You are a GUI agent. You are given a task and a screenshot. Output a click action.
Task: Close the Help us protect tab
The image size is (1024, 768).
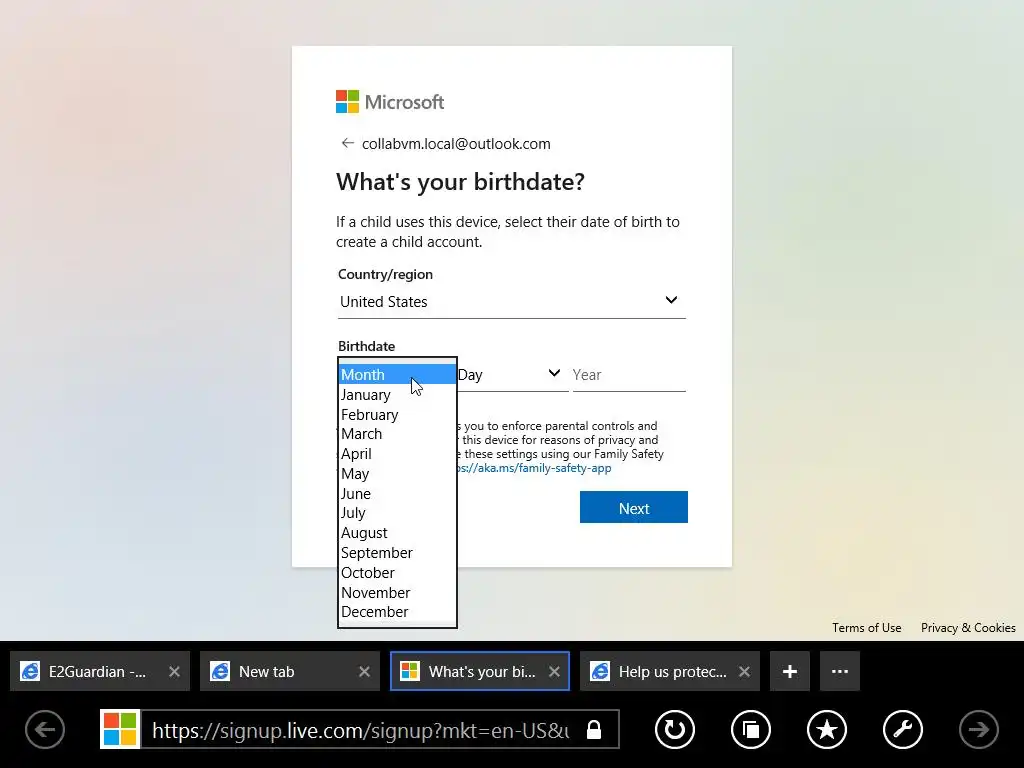click(x=744, y=671)
